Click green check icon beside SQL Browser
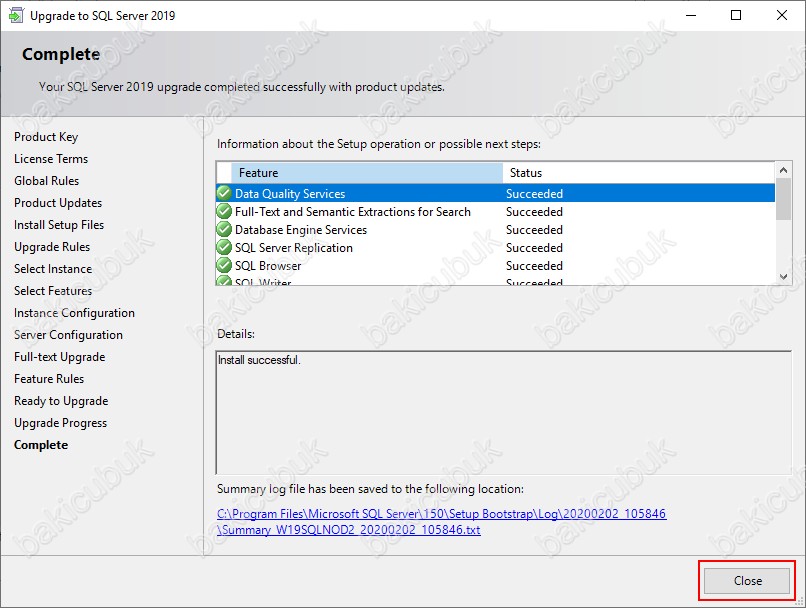Image resolution: width=806 pixels, height=608 pixels. coord(224,265)
